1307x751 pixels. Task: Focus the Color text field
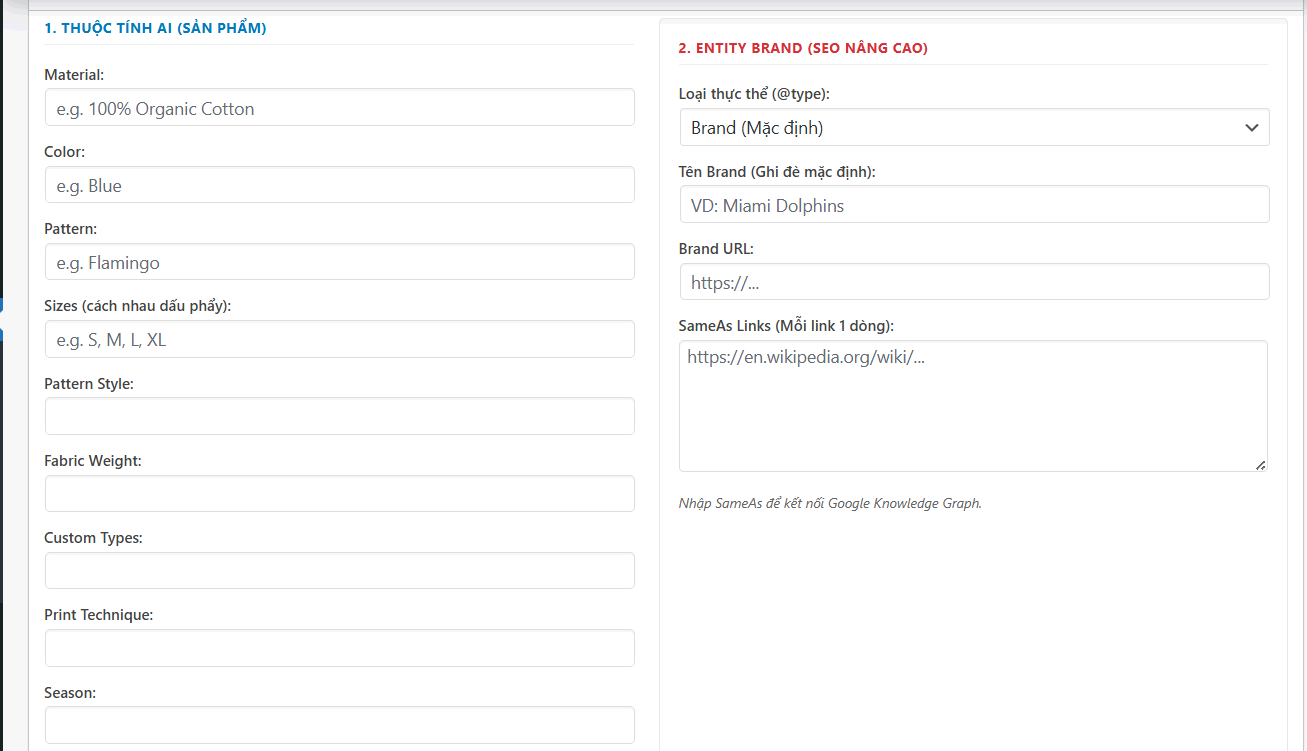point(339,185)
